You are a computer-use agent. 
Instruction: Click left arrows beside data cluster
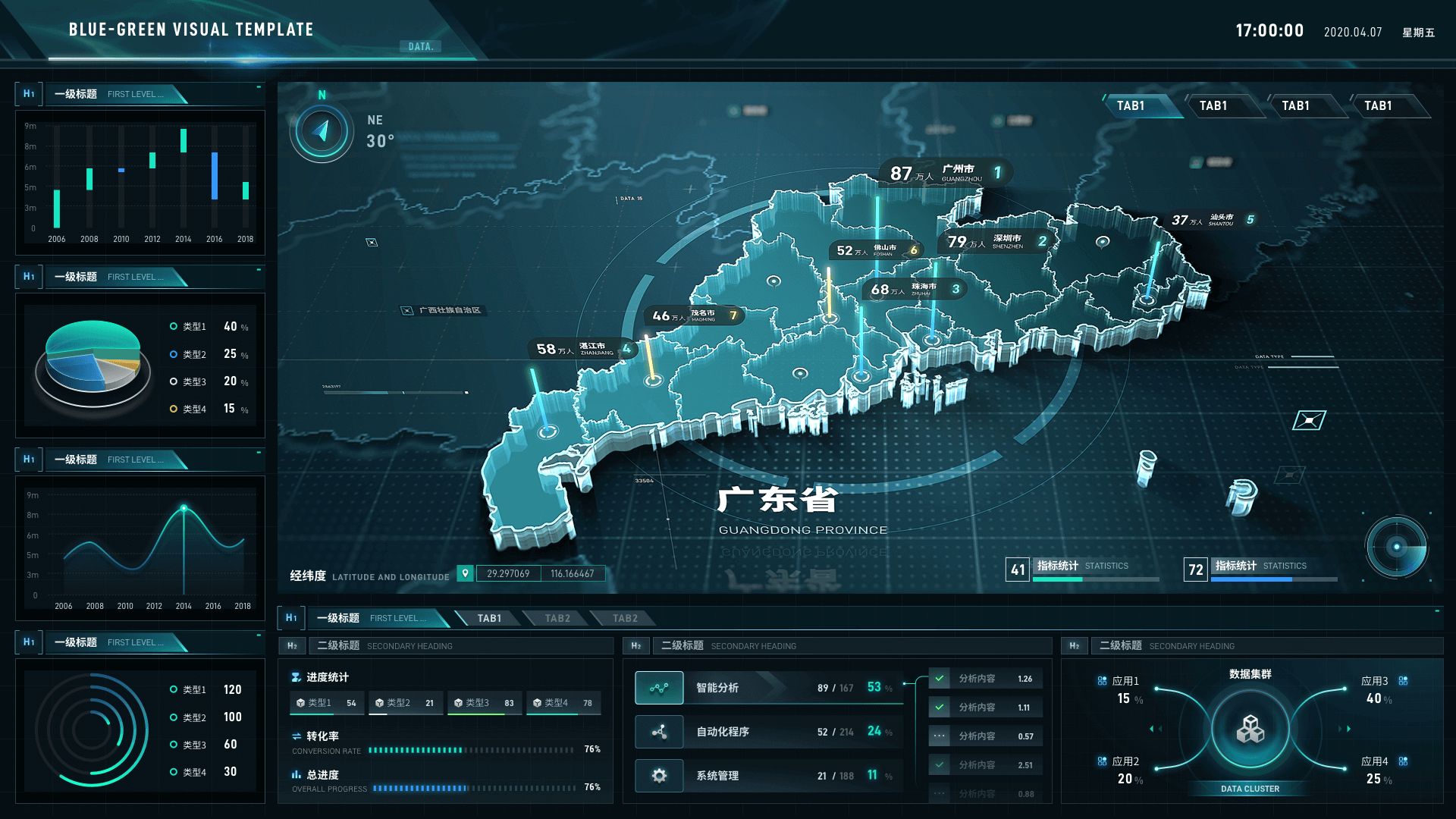coord(1156,729)
